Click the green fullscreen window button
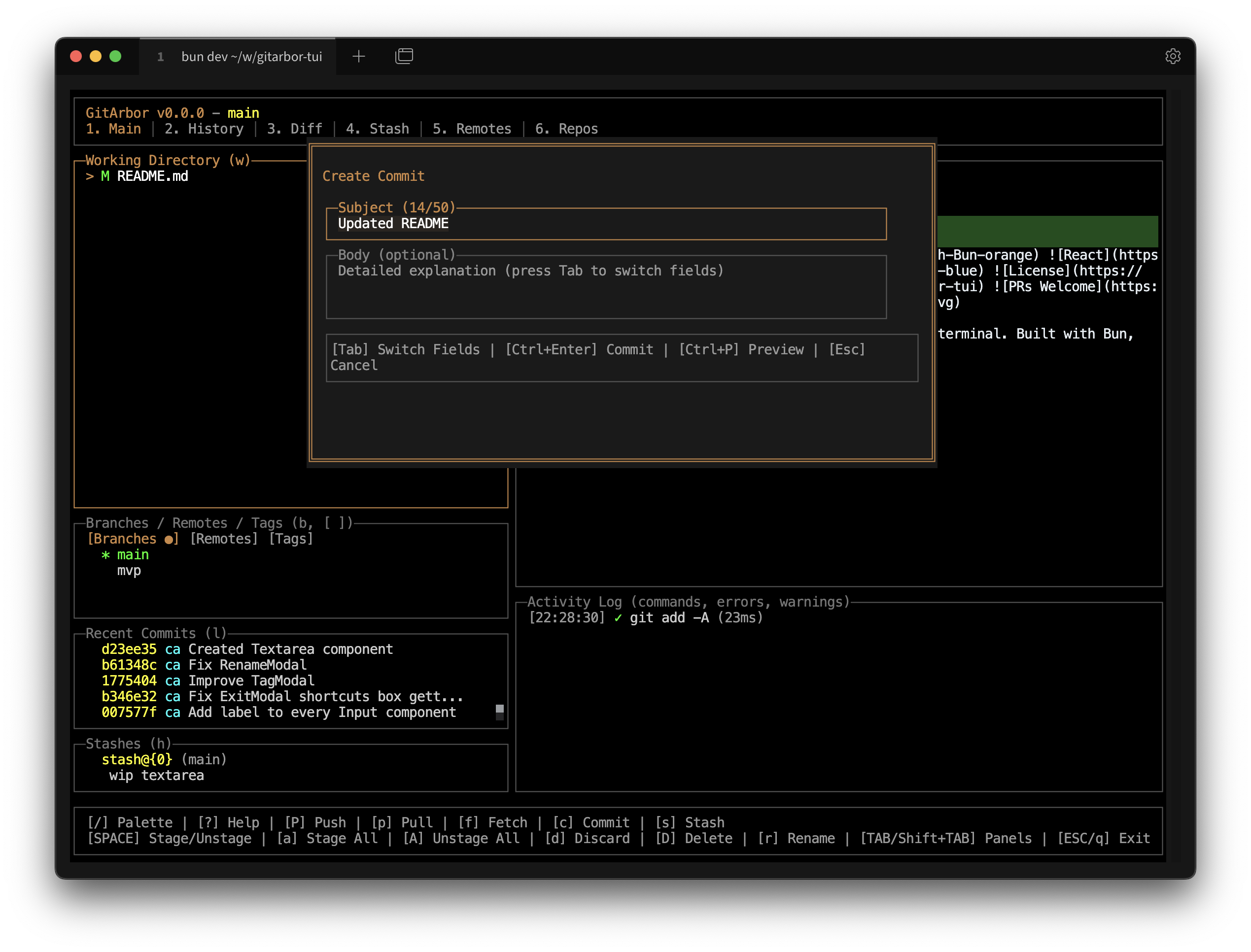 (x=115, y=56)
